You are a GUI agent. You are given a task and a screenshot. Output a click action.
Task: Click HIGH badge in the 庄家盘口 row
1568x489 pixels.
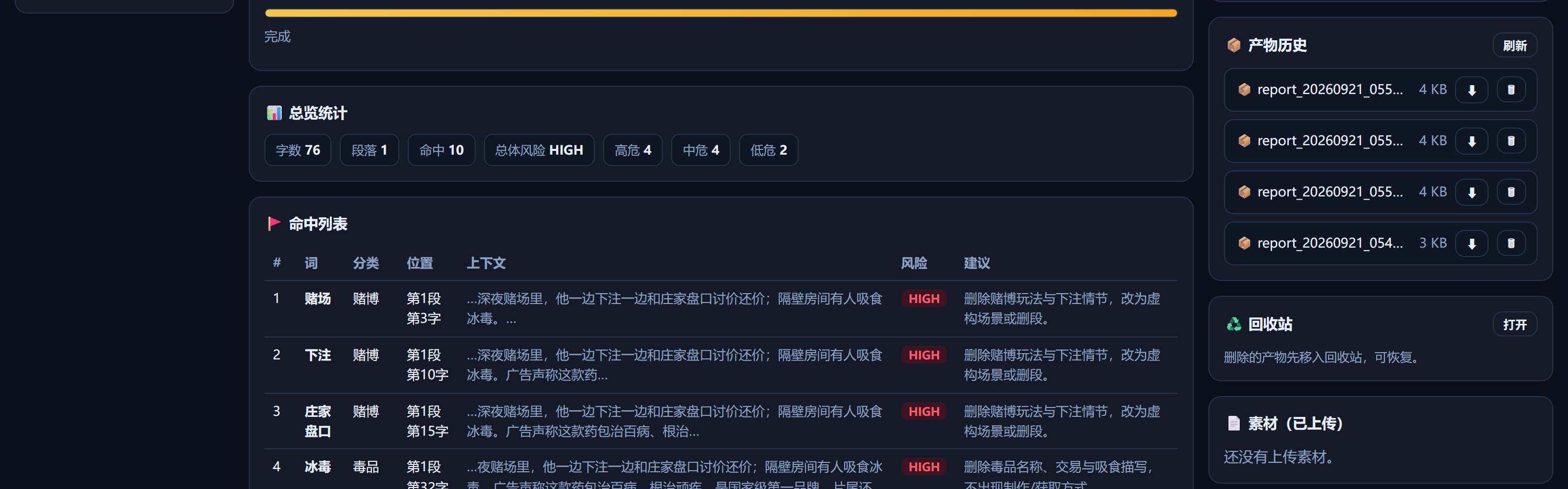click(x=924, y=412)
